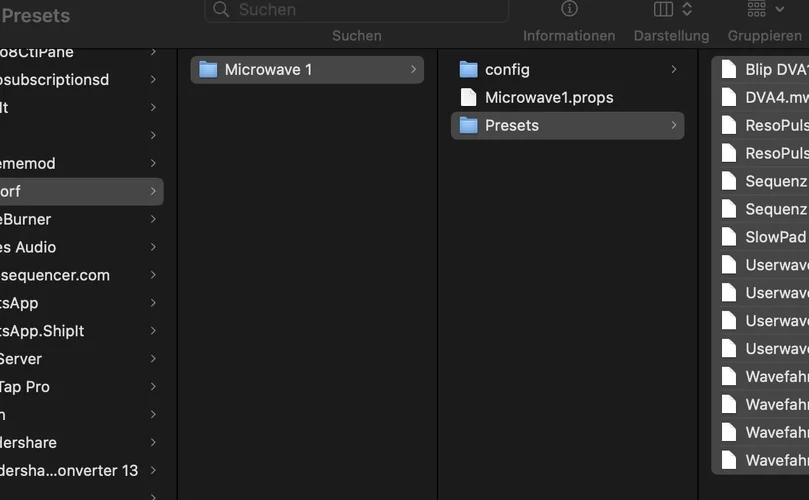
Task: Select the DVA4.mw file icon
Action: 729,97
